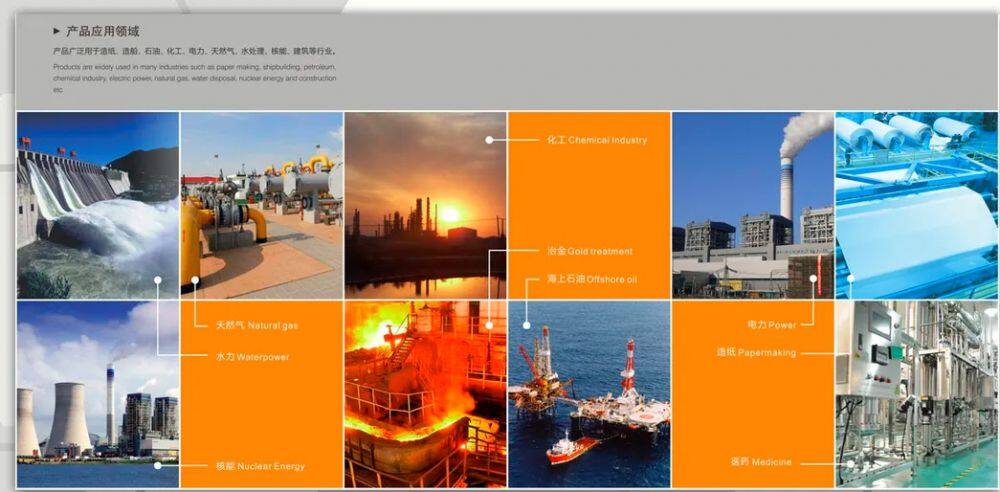This screenshot has width=1000, height=492.
Task: Click the 海上石油 Offshore oil label
Action: point(591,279)
